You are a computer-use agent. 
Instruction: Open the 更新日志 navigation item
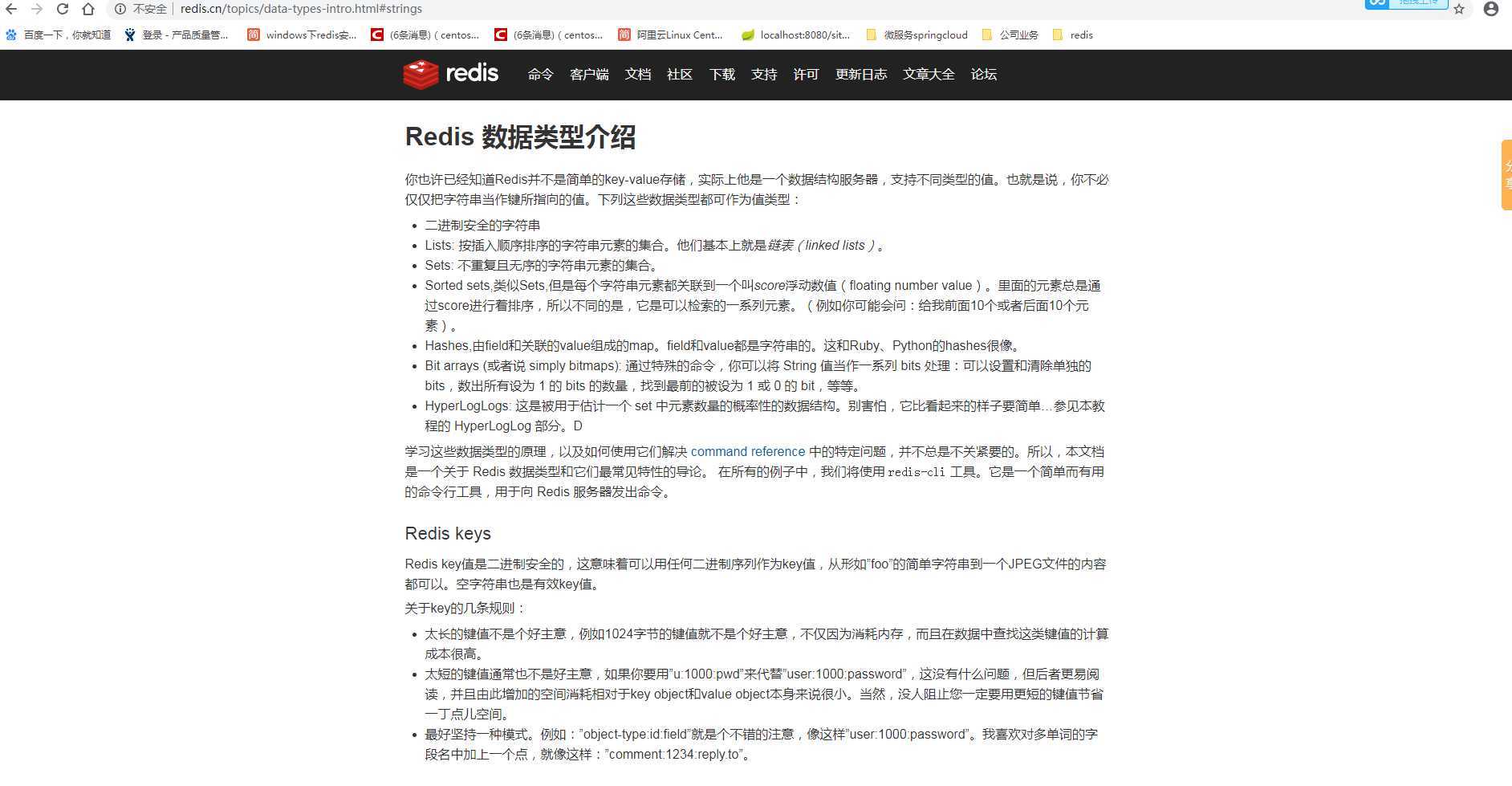(x=861, y=74)
